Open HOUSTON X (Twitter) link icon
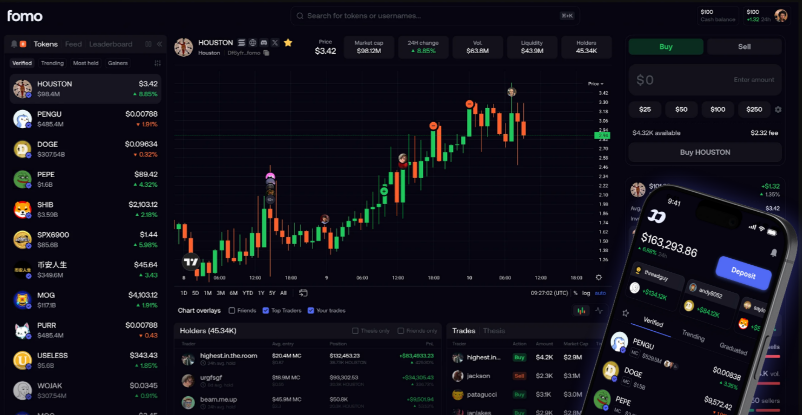Viewport: 802px width, 415px height. (x=275, y=42)
